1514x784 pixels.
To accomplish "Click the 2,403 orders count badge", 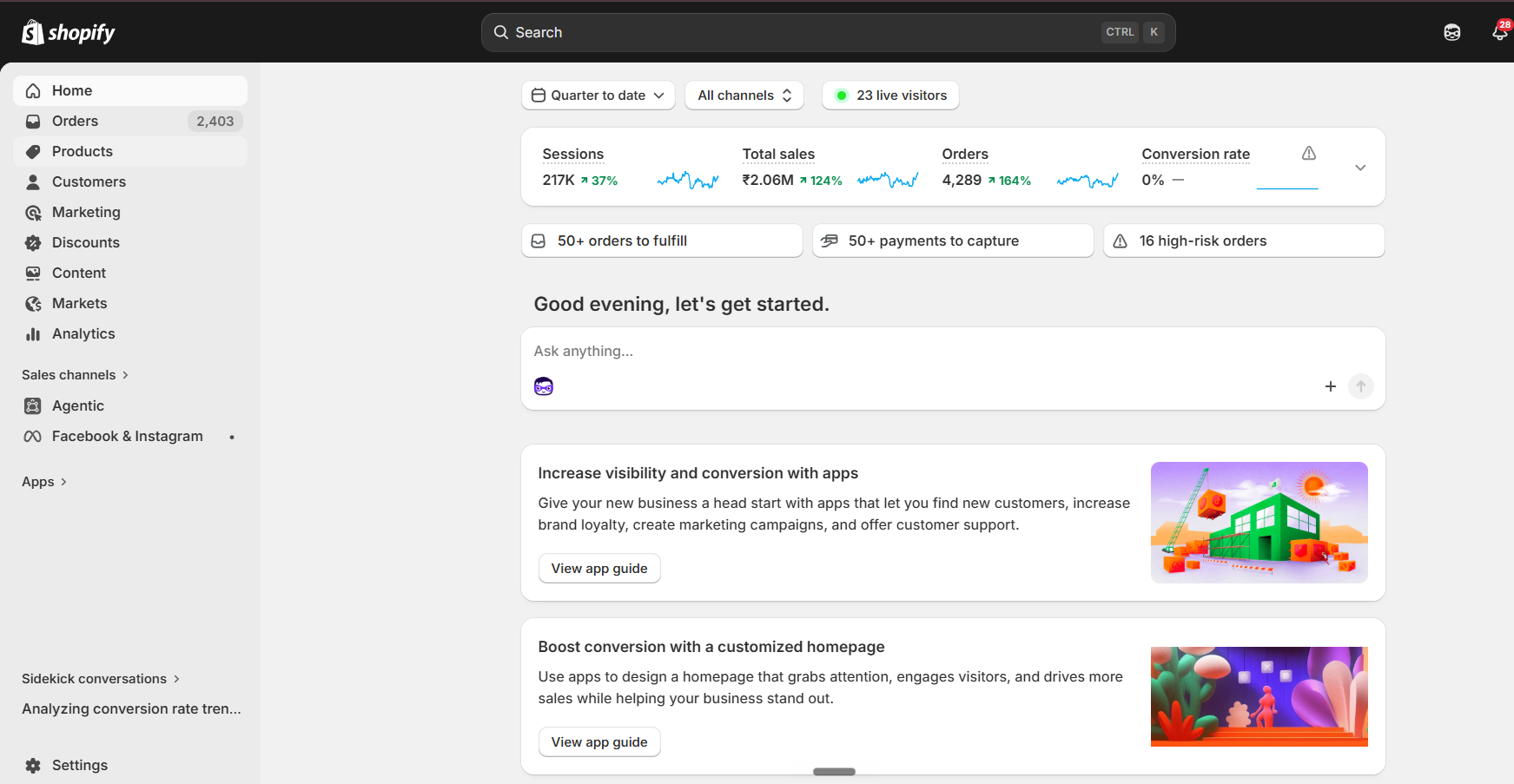I will [x=215, y=122].
